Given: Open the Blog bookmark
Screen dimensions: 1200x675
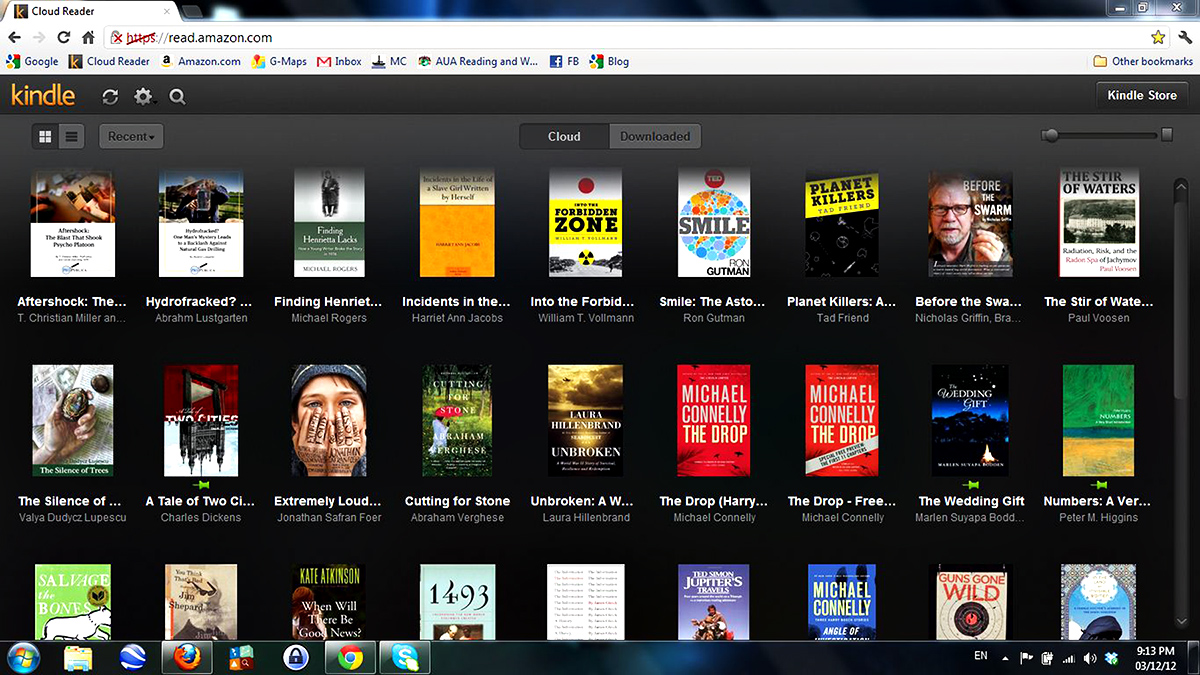Looking at the screenshot, I should (x=609, y=61).
